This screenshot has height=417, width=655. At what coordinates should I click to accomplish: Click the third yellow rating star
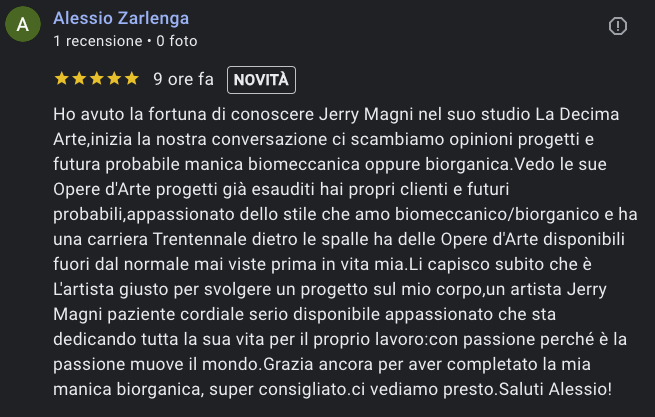(96, 79)
